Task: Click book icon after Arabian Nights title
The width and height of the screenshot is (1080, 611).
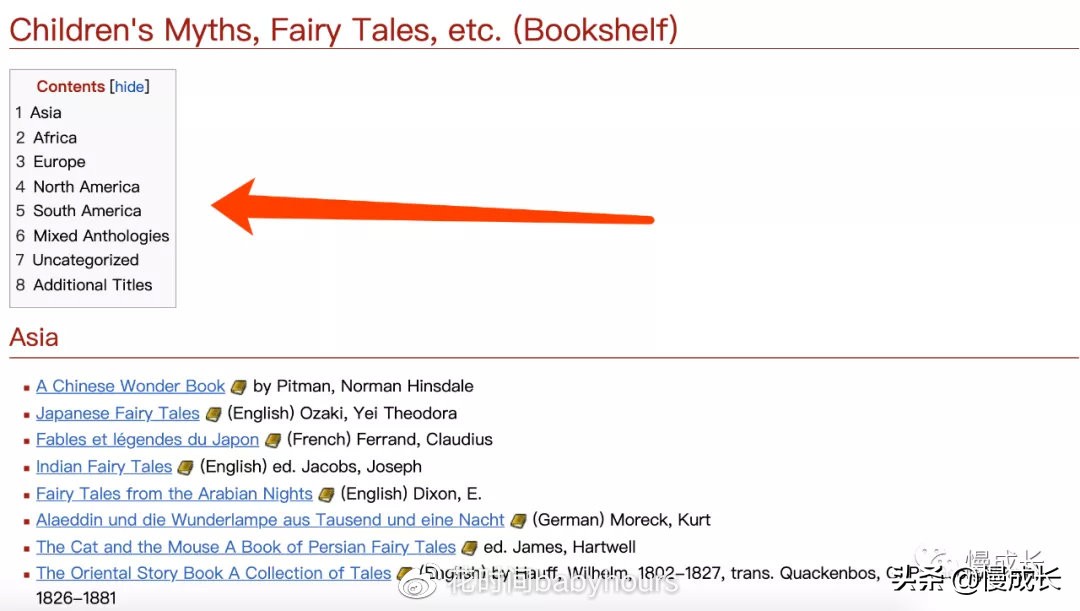Action: (326, 494)
